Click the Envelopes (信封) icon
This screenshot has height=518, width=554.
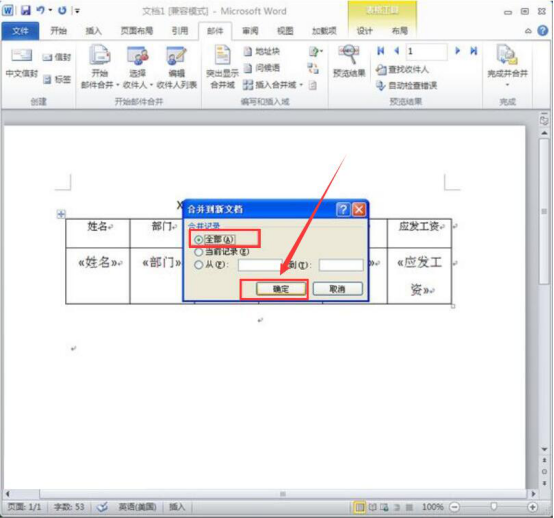point(57,57)
